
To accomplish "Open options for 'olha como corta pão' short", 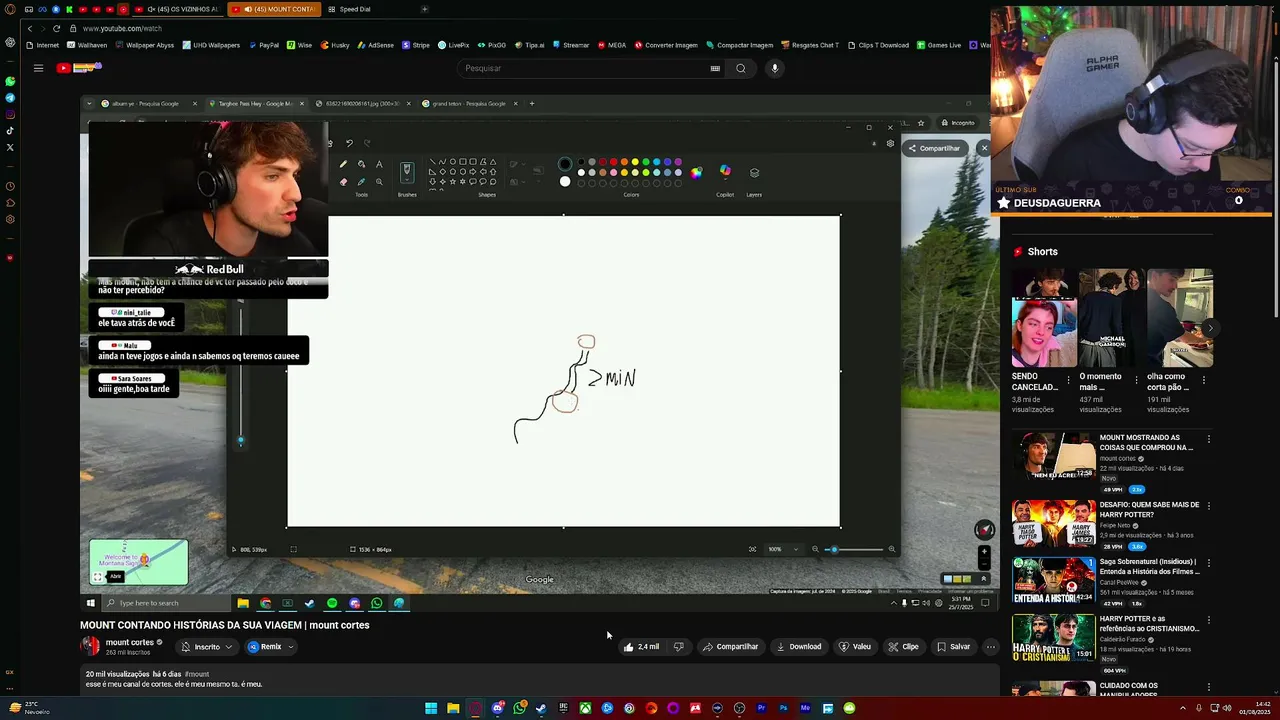I will pyautogui.click(x=1204, y=380).
